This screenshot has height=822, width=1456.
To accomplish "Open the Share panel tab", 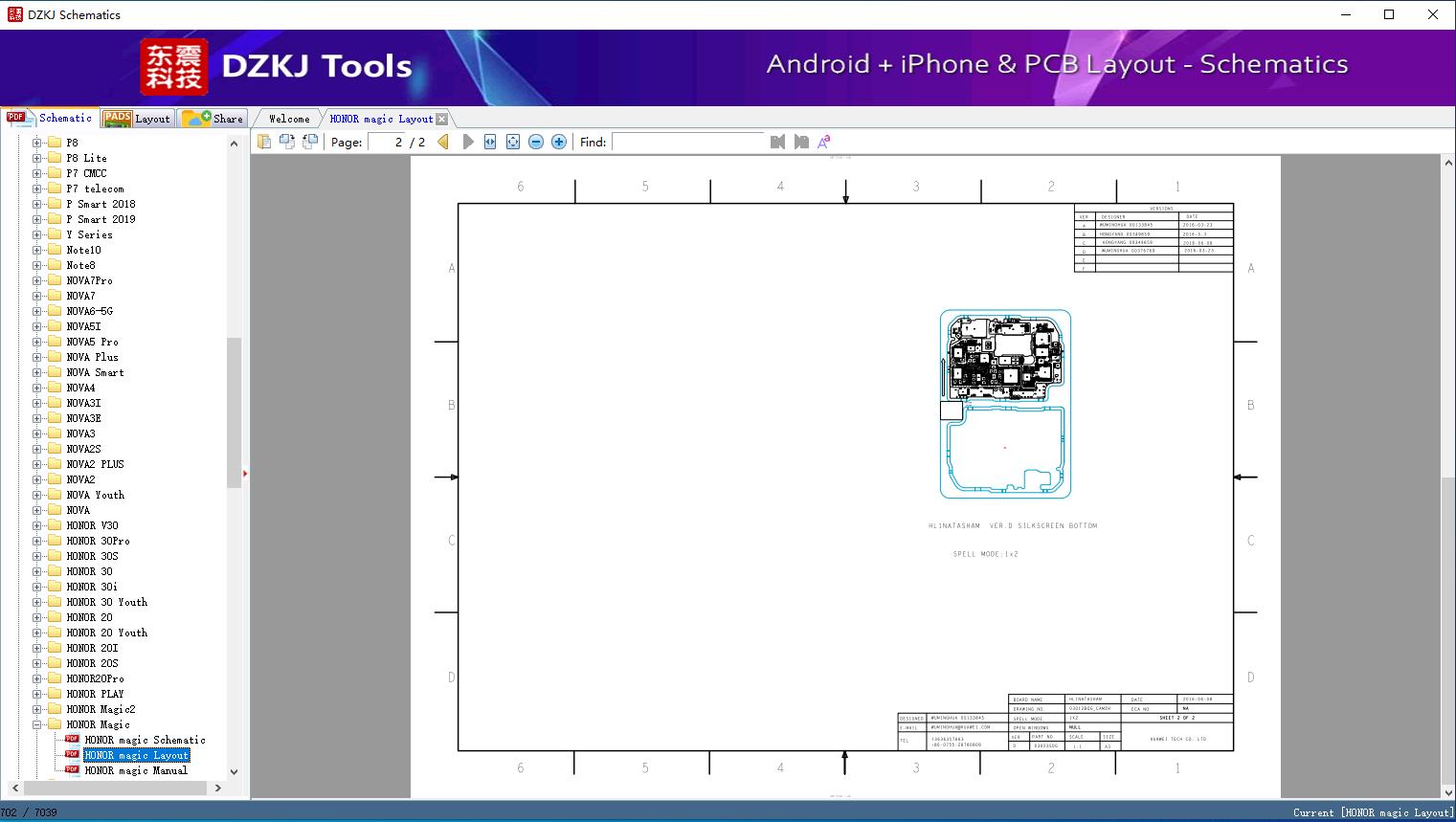I will point(213,118).
